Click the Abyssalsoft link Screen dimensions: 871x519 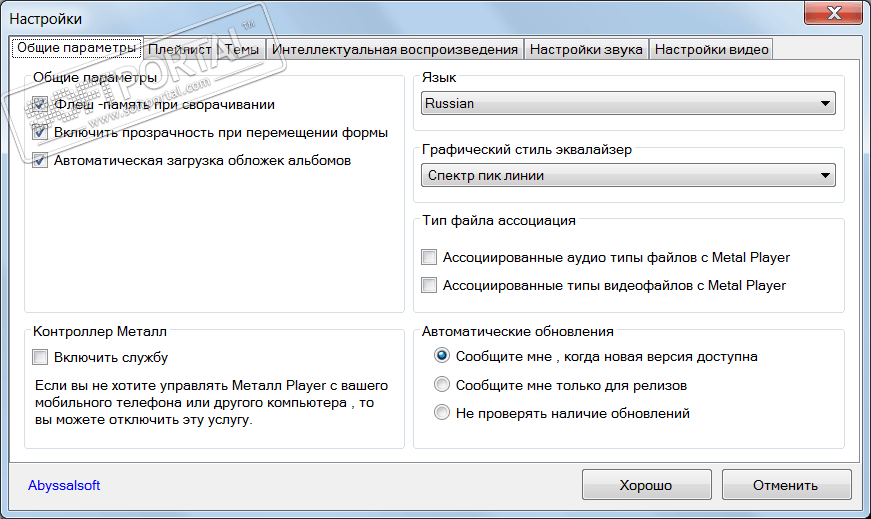[64, 486]
